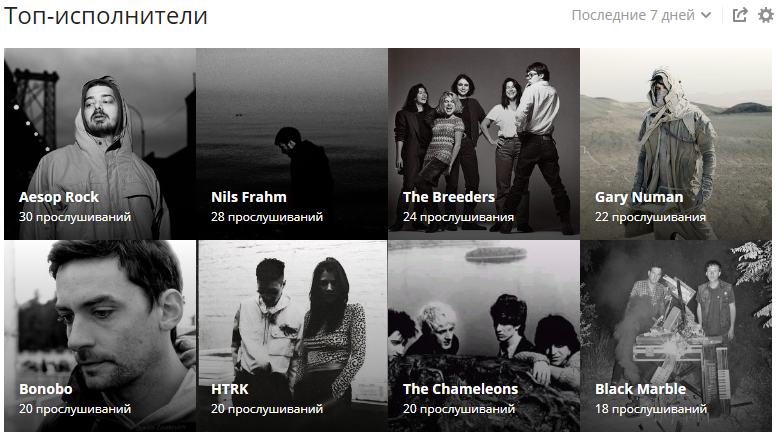Image resolution: width=776 pixels, height=442 pixels.
Task: Click the Aesop Rock name link
Action: [x=59, y=197]
